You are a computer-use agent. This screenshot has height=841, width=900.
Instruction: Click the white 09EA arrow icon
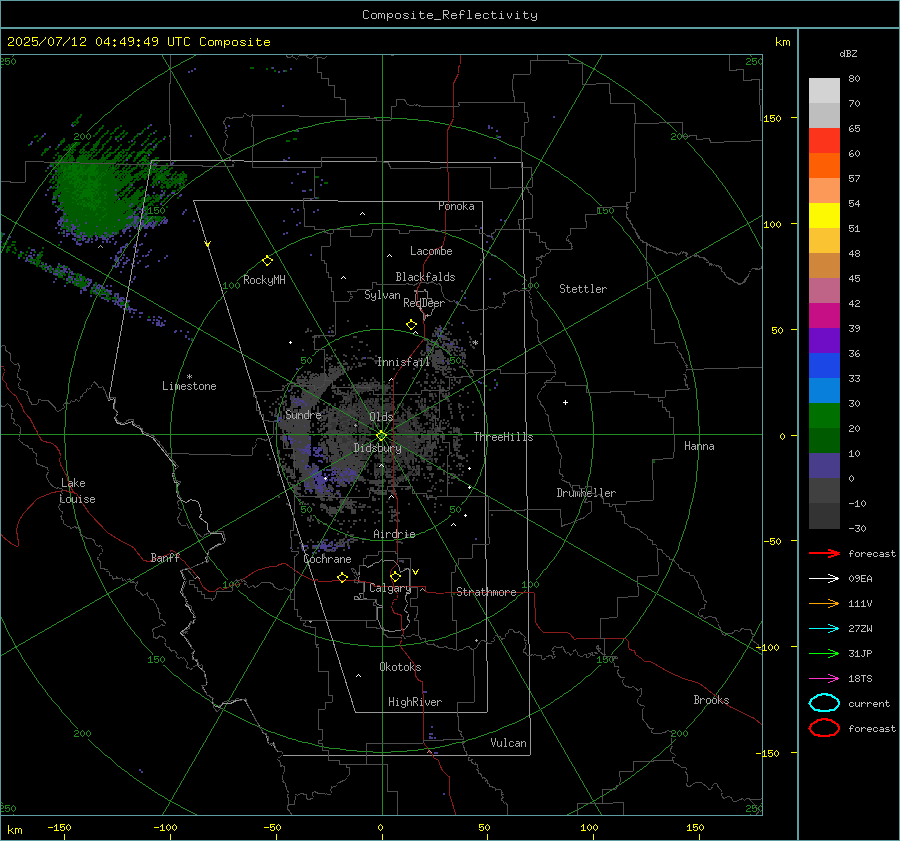824,578
